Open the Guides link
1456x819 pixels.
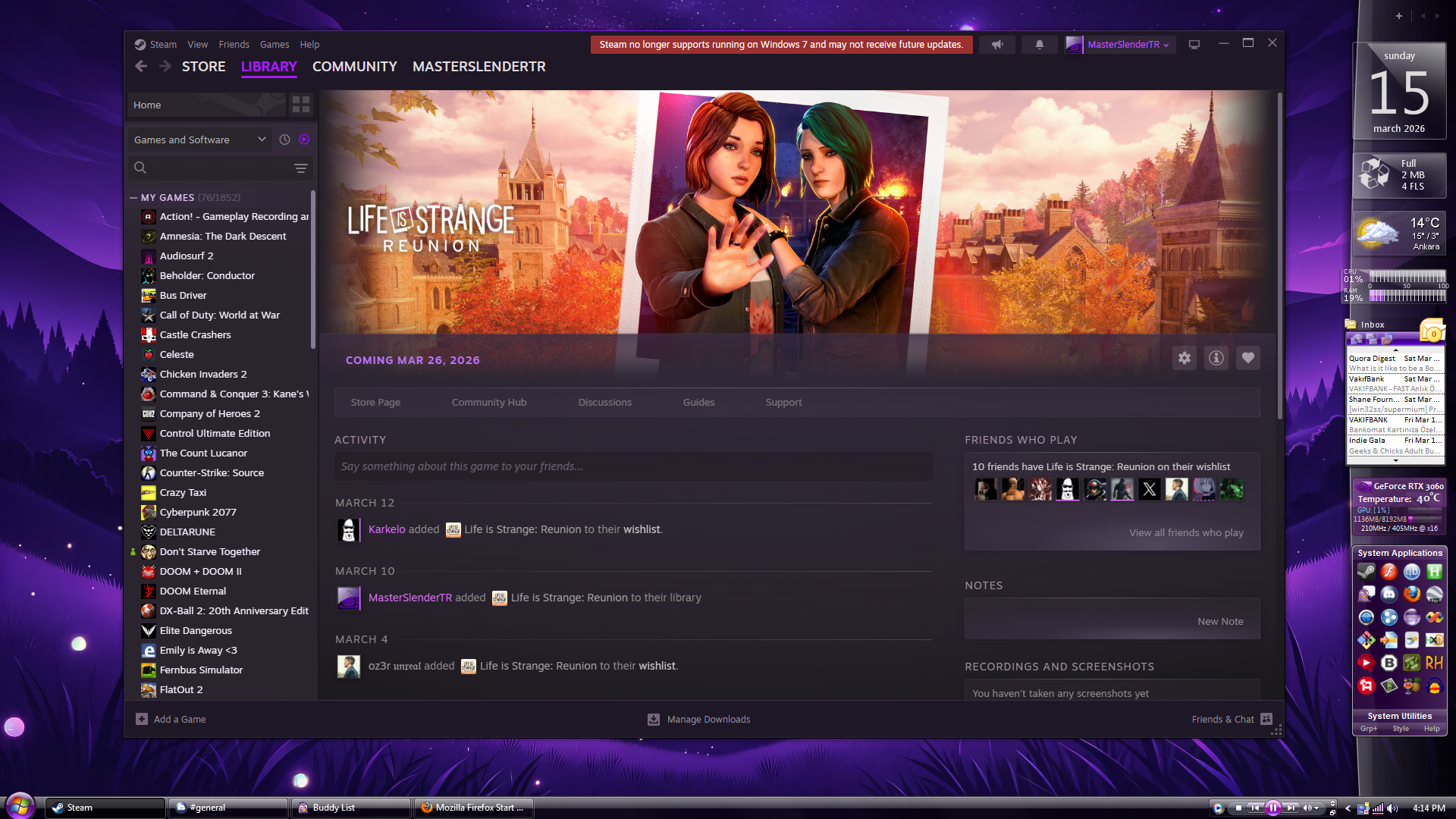pyautogui.click(x=698, y=403)
